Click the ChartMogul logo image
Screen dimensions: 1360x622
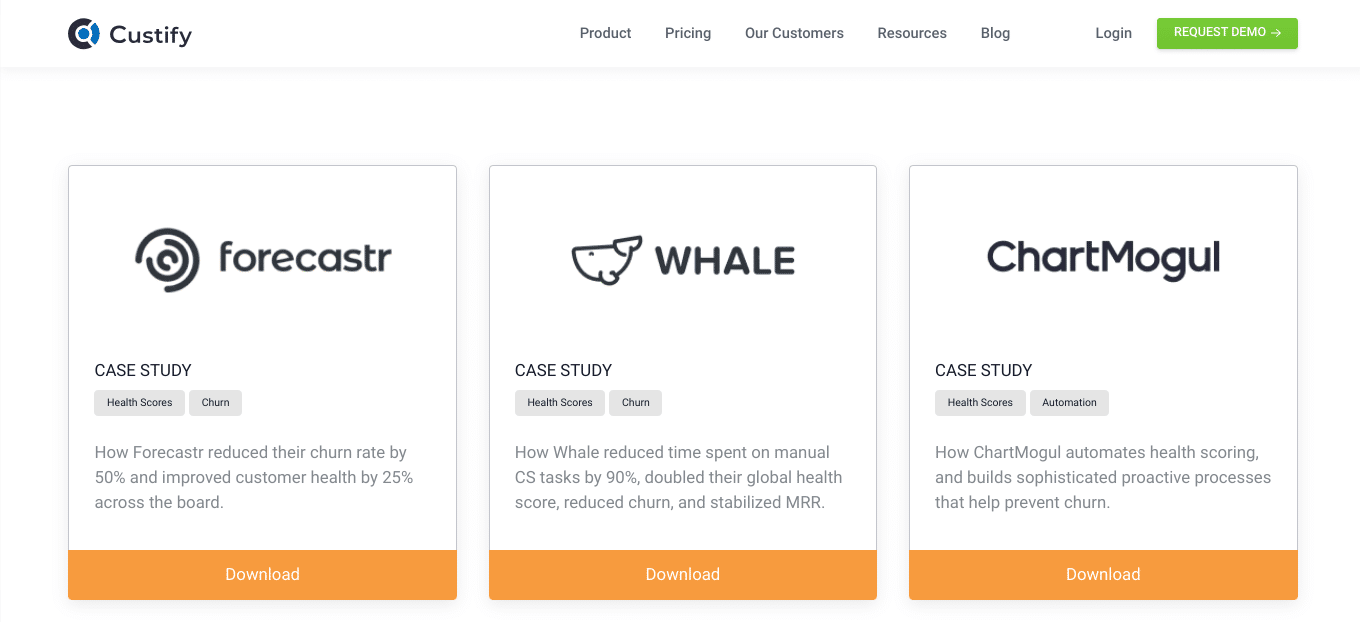(x=1103, y=258)
